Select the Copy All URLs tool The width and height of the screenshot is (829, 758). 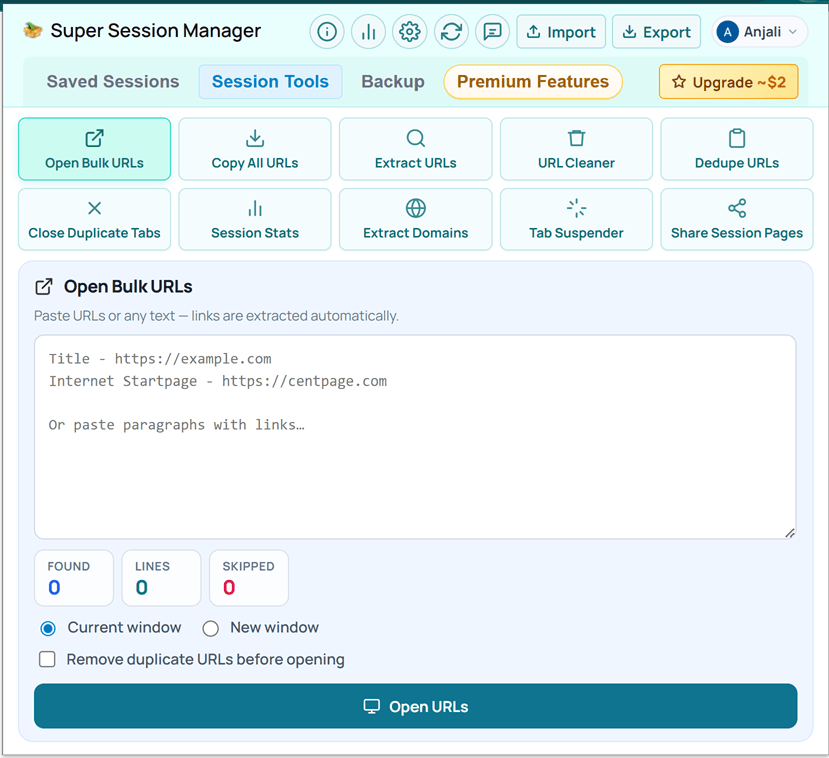[x=255, y=149]
